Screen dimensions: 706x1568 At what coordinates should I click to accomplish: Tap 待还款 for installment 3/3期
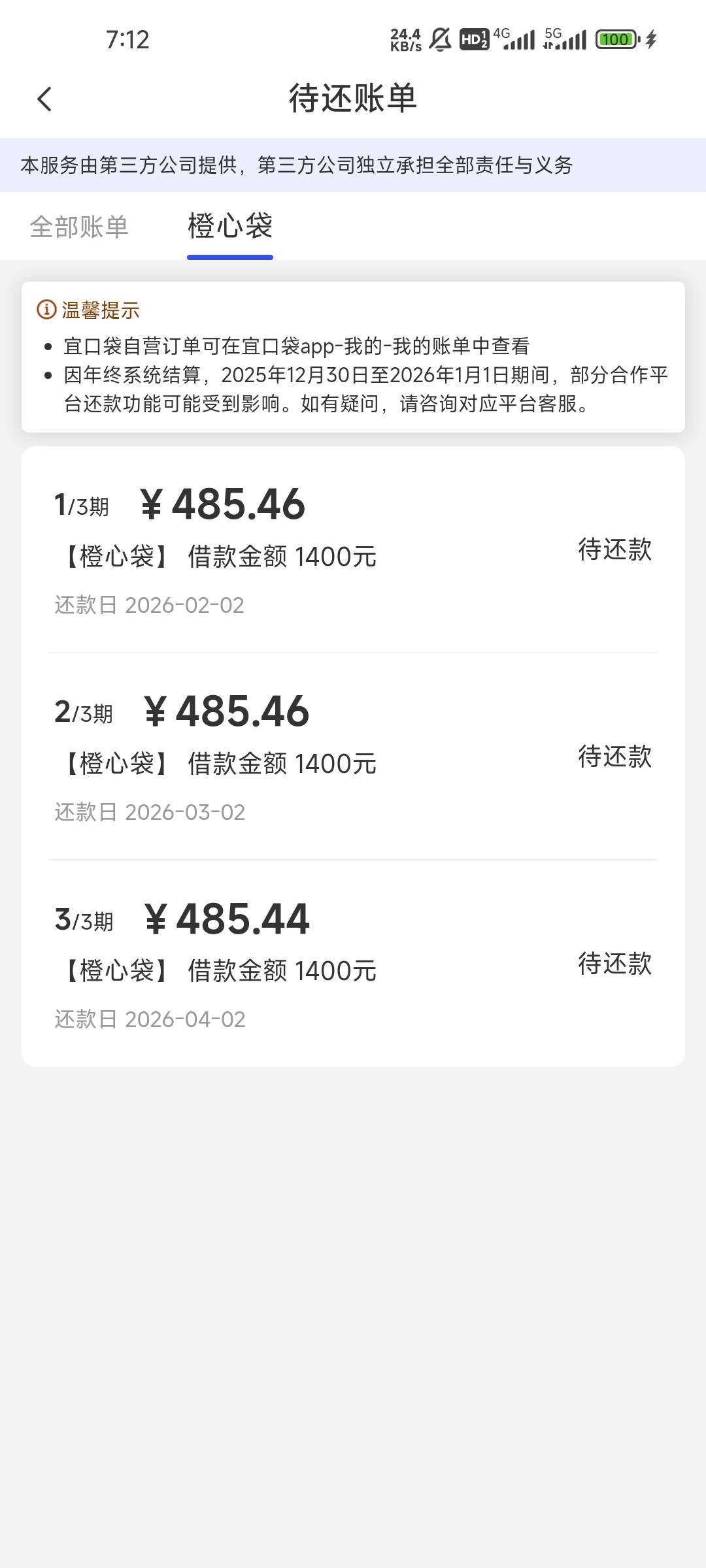pos(614,964)
